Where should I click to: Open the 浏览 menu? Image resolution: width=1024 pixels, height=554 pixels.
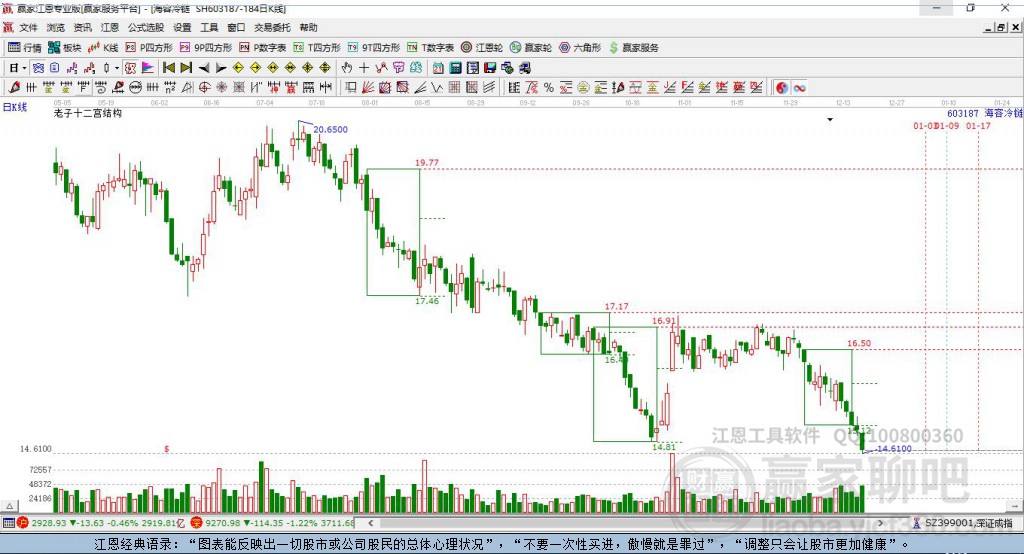56,27
